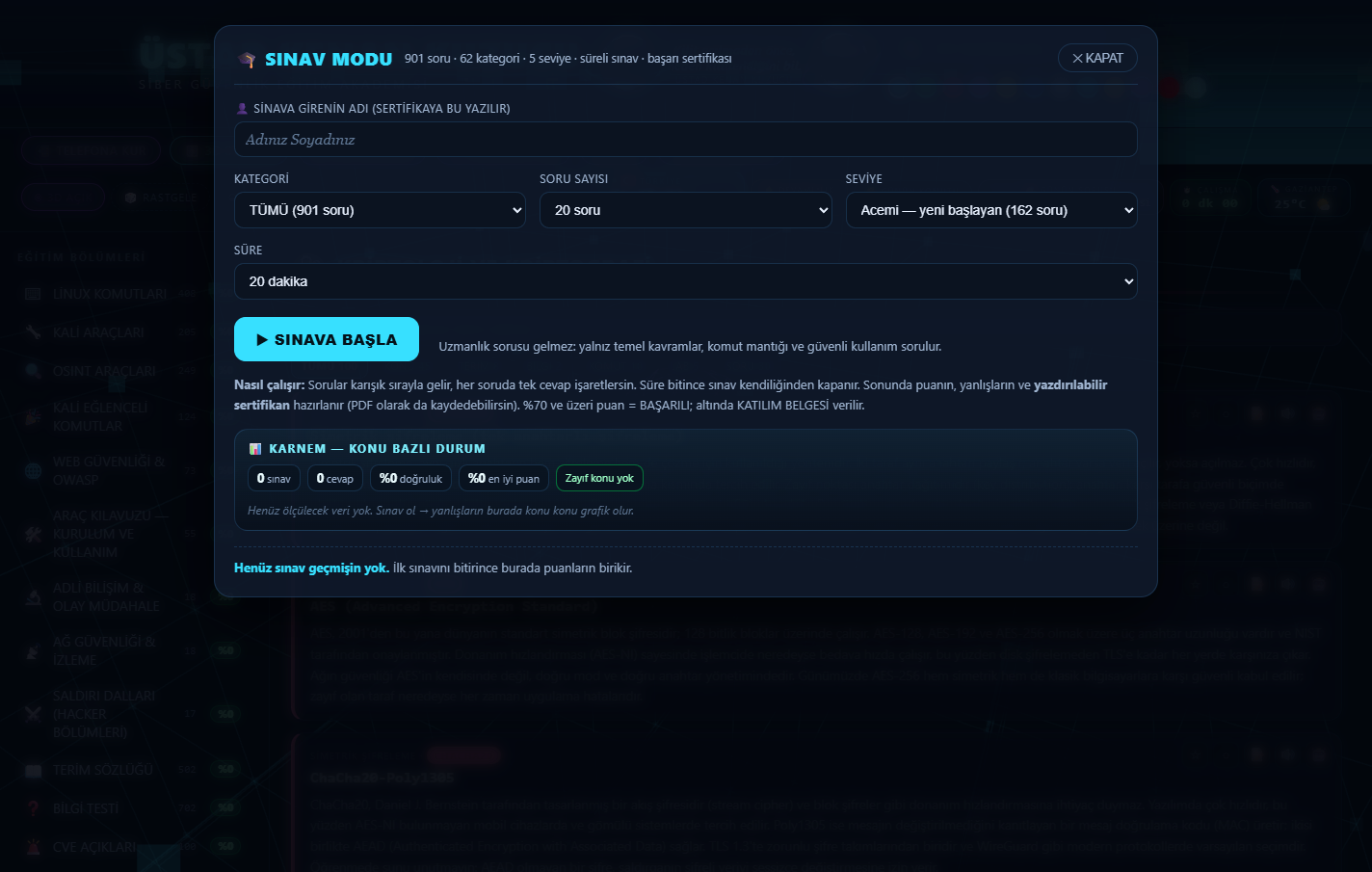
Task: Start the exam with SINAVA BAŞLA
Action: point(327,339)
